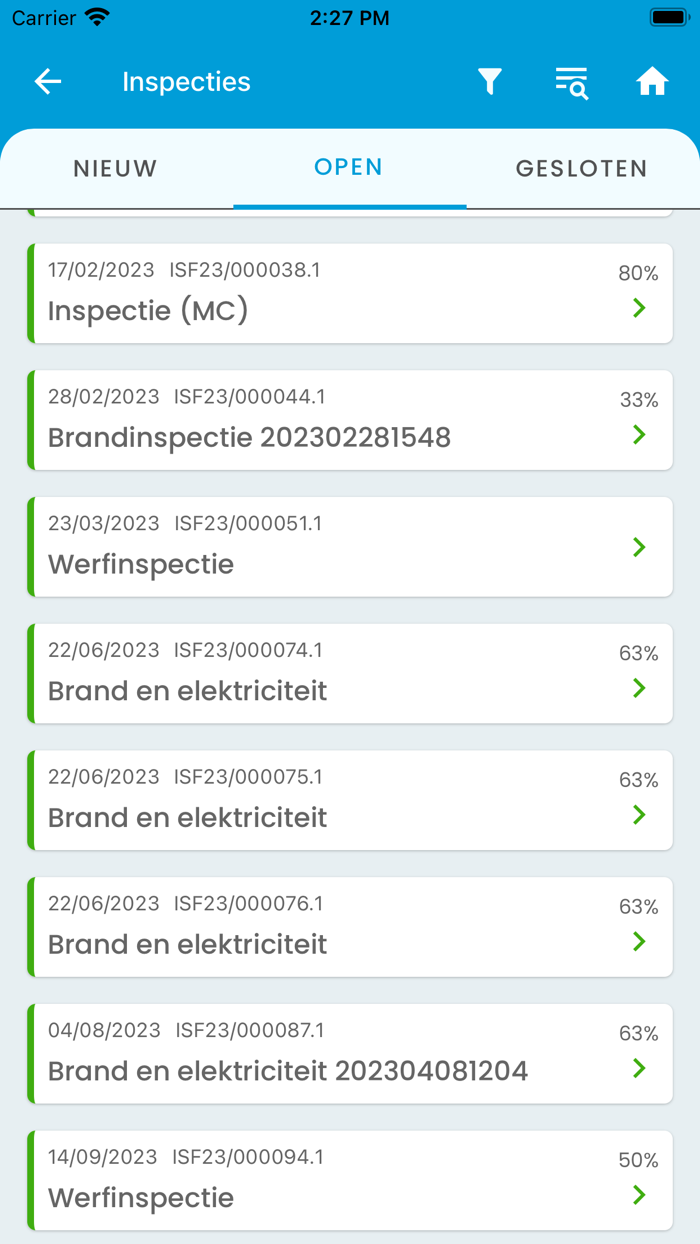Screen dimensions: 700x1244
Task: Open the list search icon
Action: [571, 83]
